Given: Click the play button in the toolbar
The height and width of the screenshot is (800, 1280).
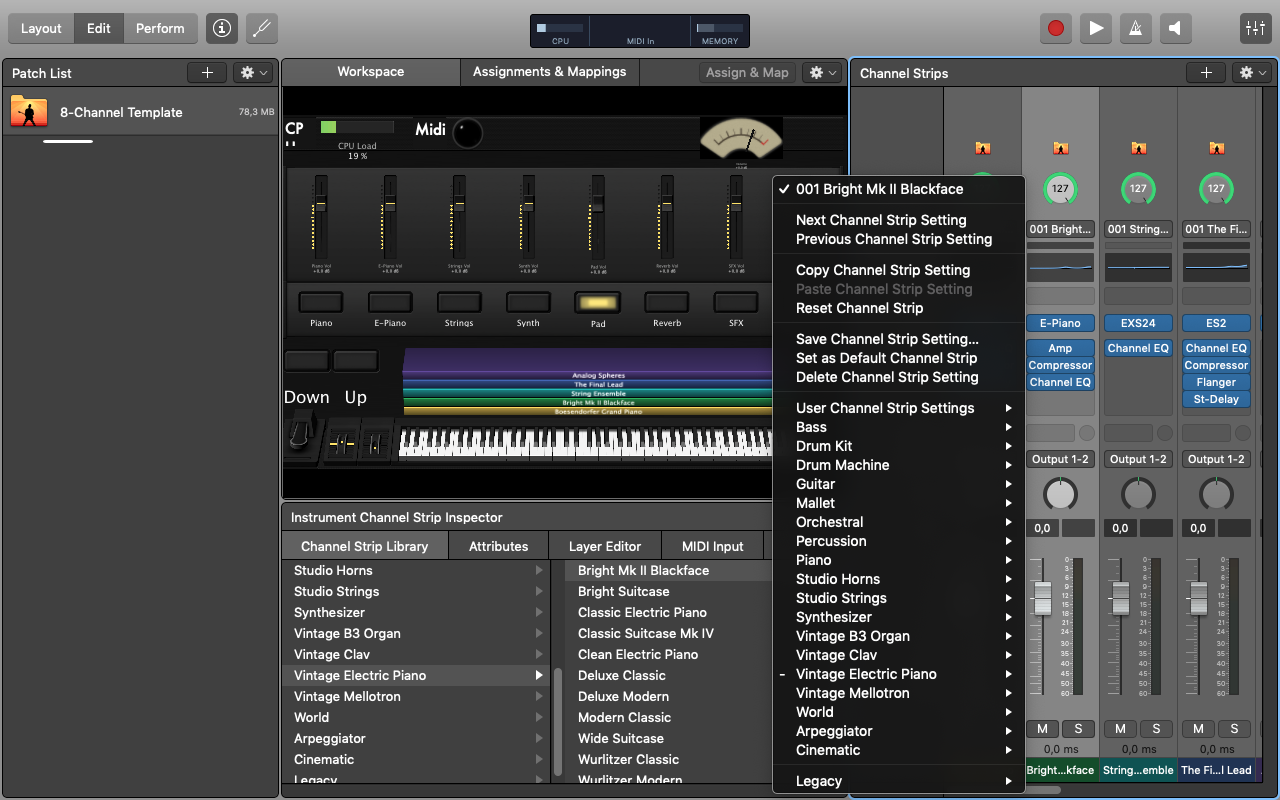Looking at the screenshot, I should point(1096,28).
